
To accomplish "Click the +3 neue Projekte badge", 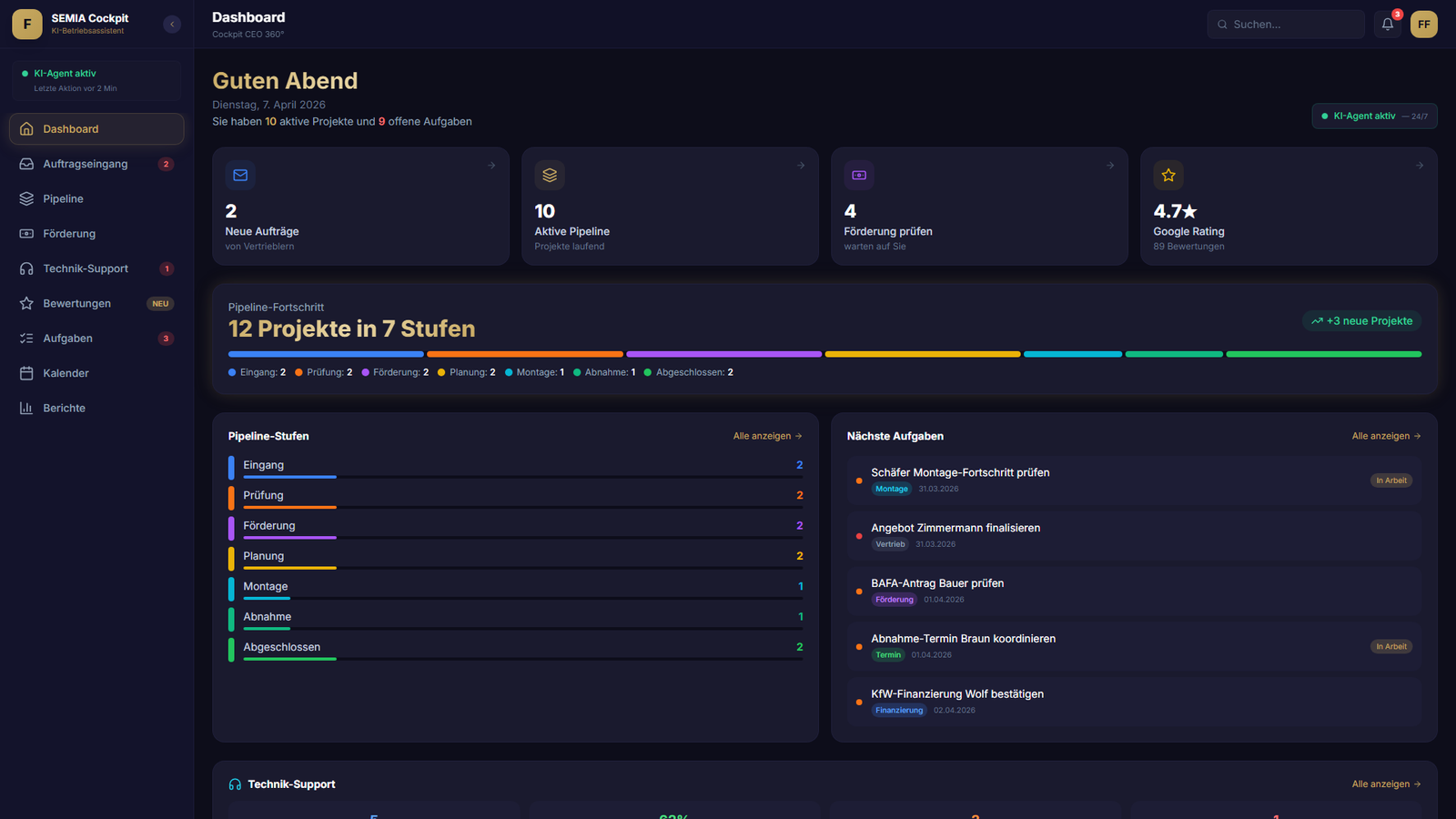I will (x=1361, y=321).
